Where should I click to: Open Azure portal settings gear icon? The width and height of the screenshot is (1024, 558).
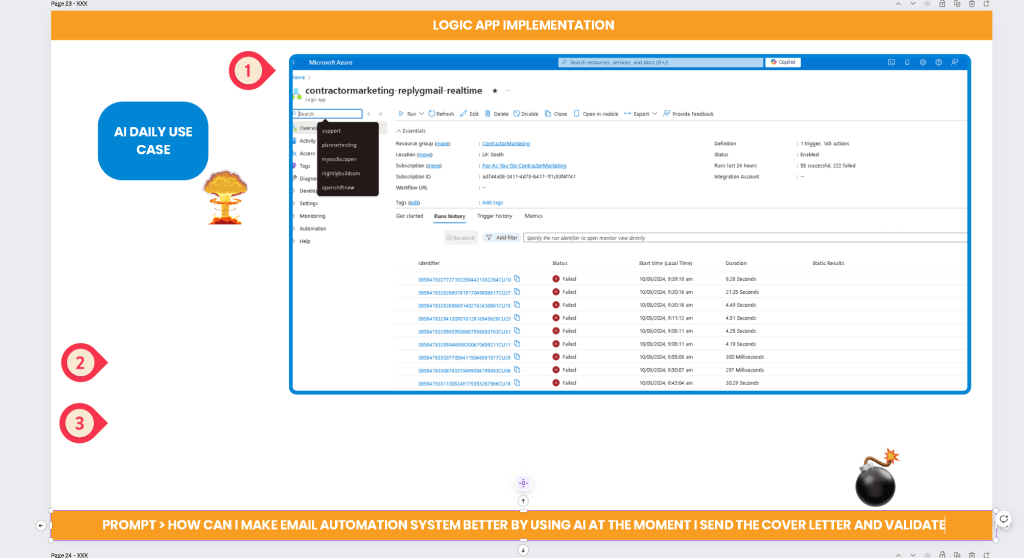click(x=923, y=63)
